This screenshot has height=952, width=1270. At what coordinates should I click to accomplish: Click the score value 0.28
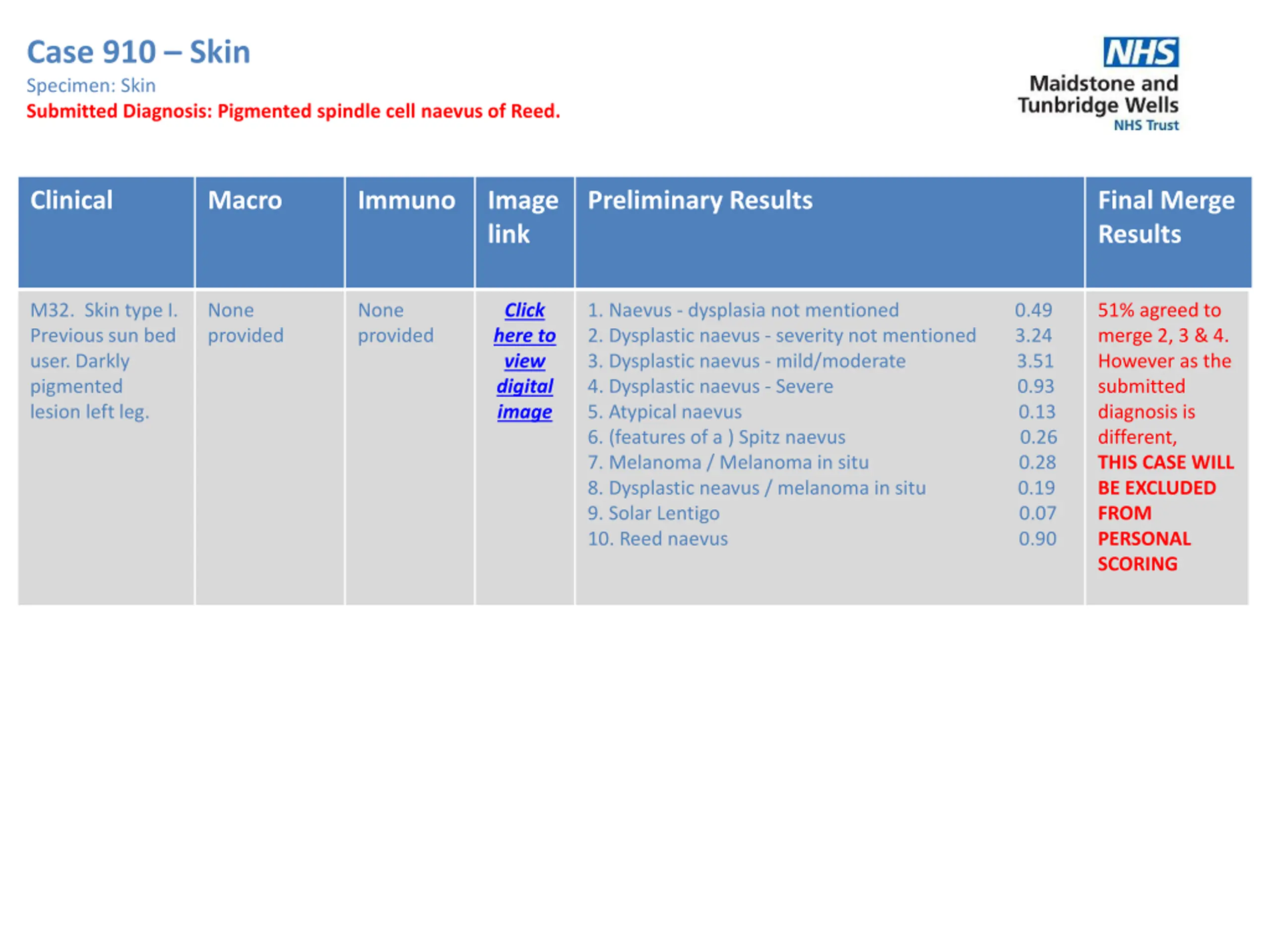pyautogui.click(x=1037, y=462)
